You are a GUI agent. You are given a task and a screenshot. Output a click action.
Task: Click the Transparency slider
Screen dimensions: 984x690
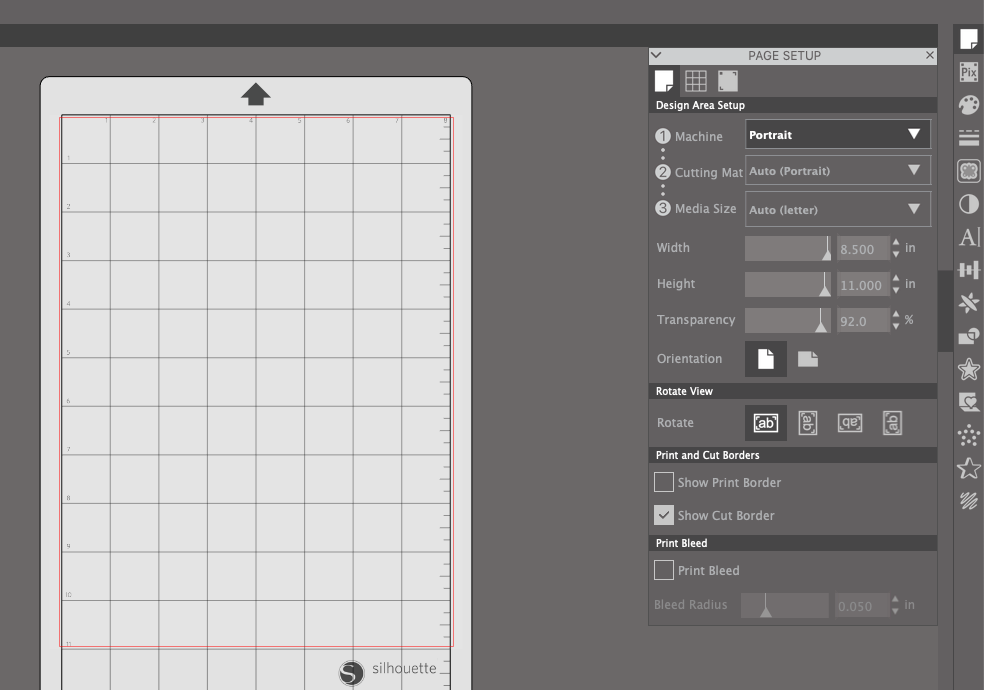[788, 321]
